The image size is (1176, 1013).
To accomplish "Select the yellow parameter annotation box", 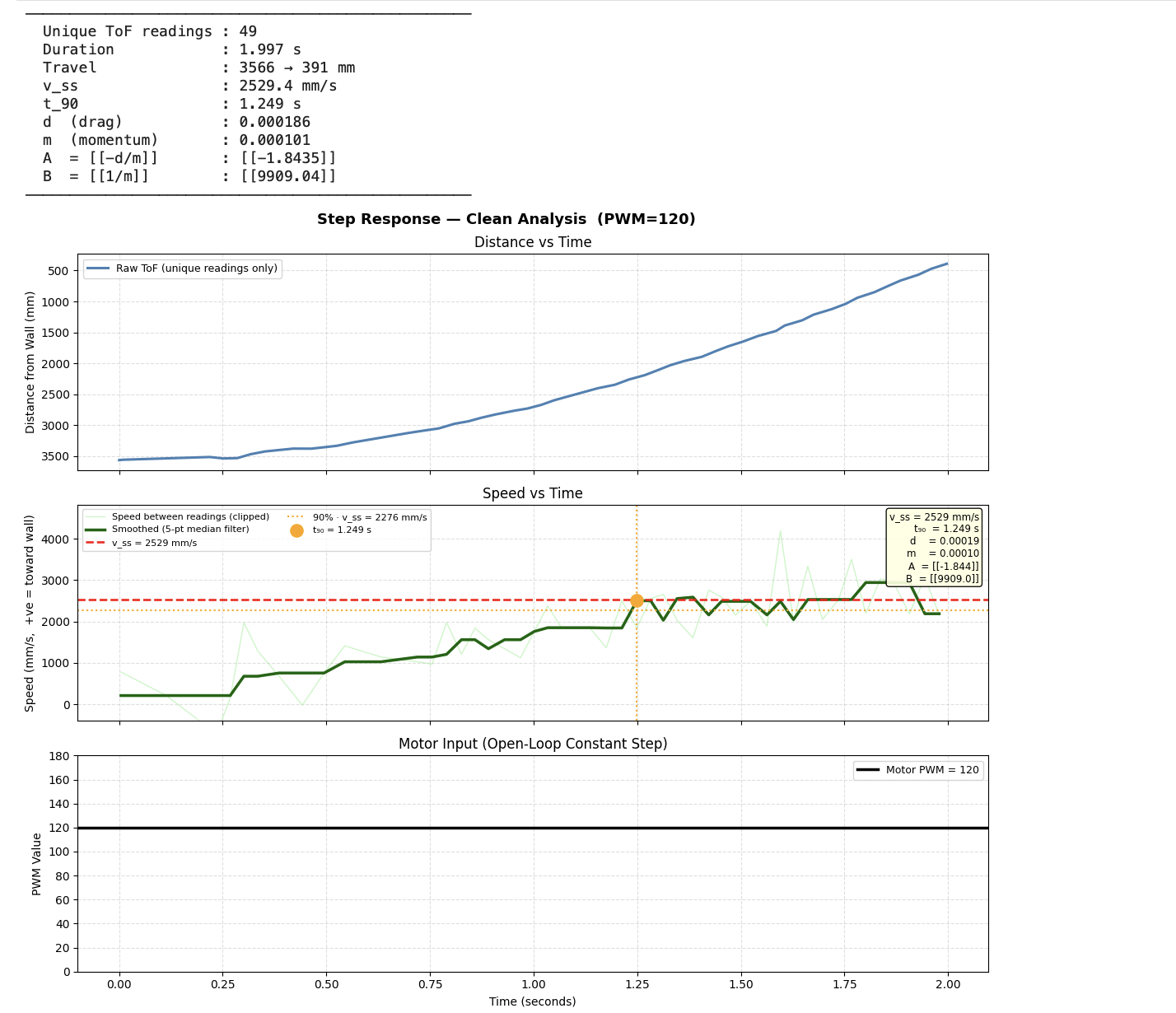I will click(x=933, y=548).
